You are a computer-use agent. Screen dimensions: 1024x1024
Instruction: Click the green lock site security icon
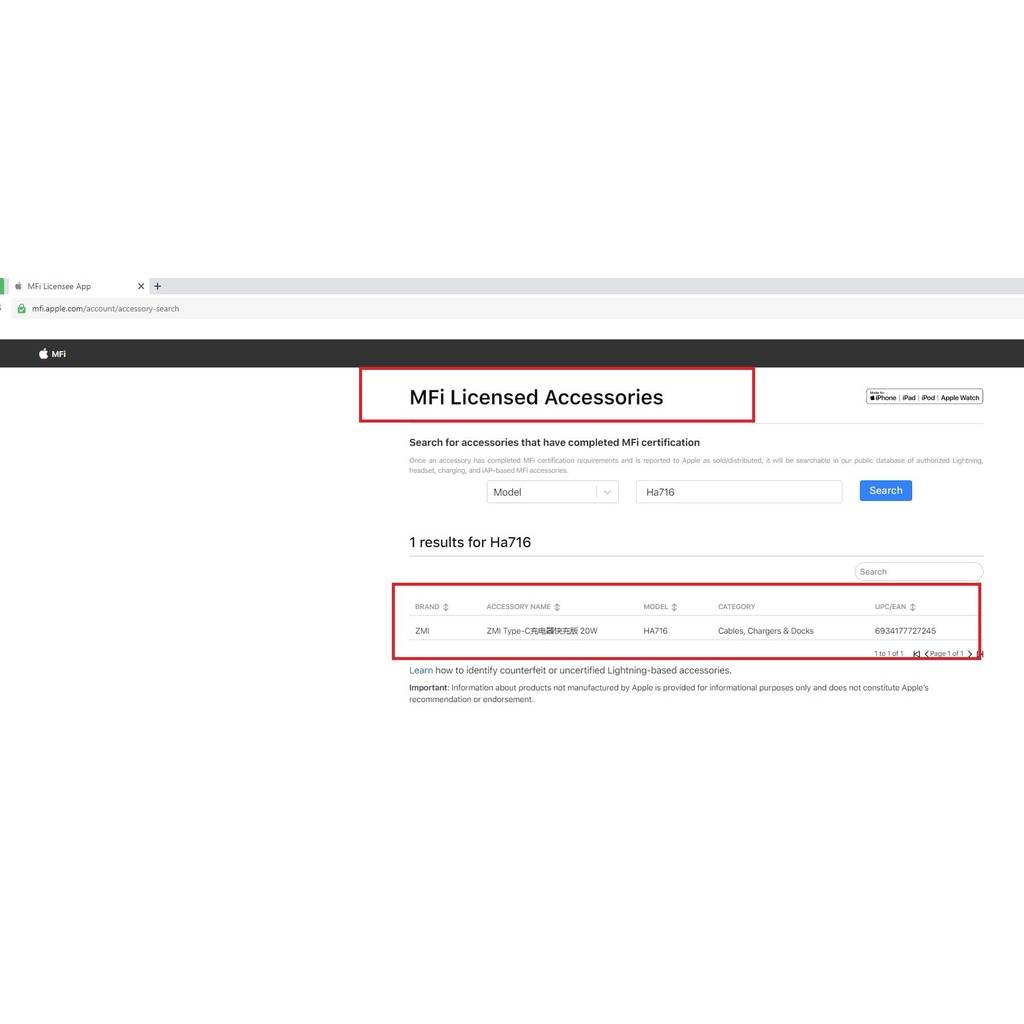pyautogui.click(x=21, y=309)
